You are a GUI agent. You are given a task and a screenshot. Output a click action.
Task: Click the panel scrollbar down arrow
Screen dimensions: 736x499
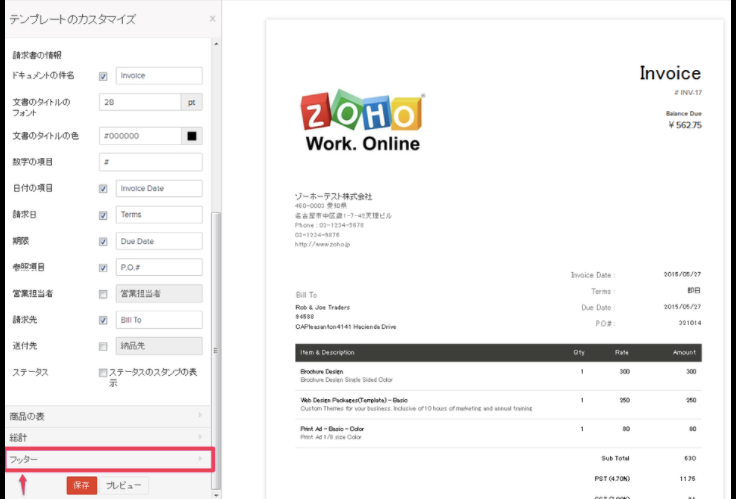pos(216,495)
